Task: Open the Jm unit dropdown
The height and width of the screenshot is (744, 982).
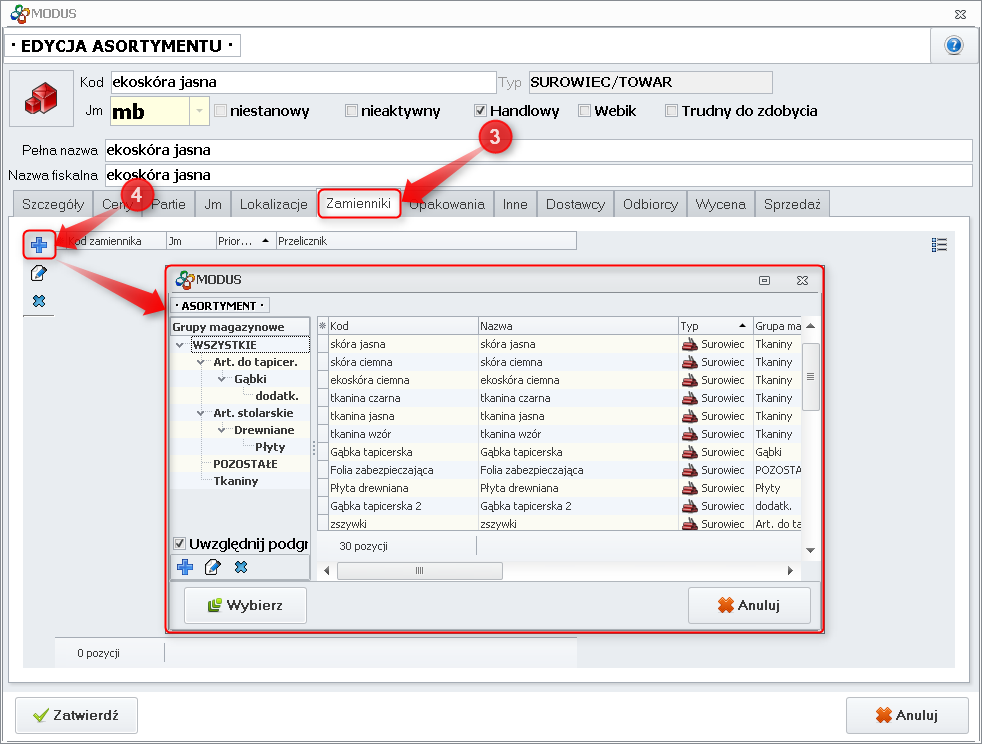Action: tap(199, 111)
